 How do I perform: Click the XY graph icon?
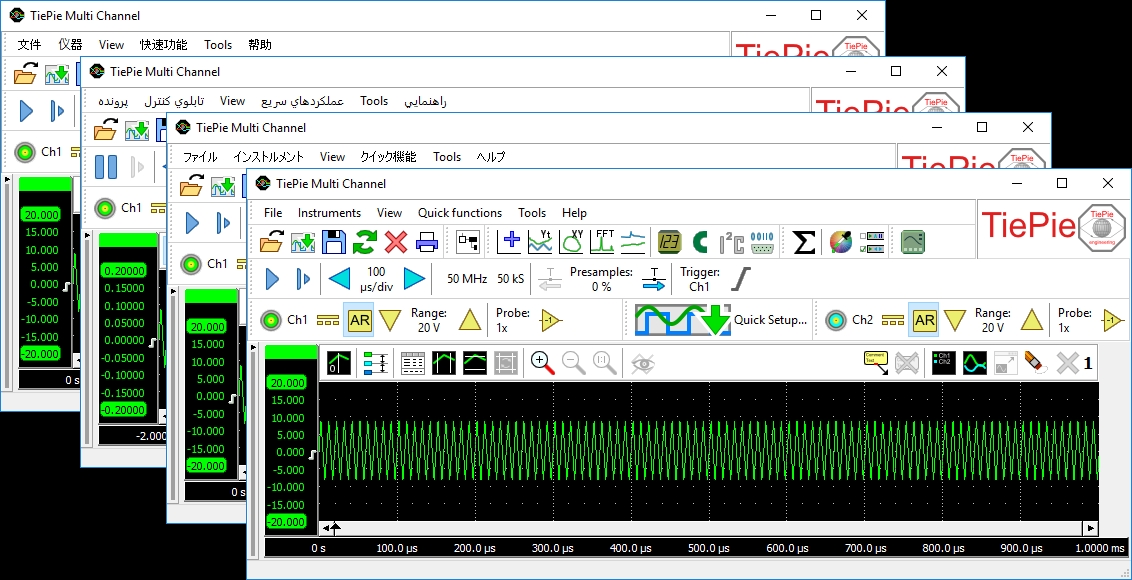click(572, 241)
